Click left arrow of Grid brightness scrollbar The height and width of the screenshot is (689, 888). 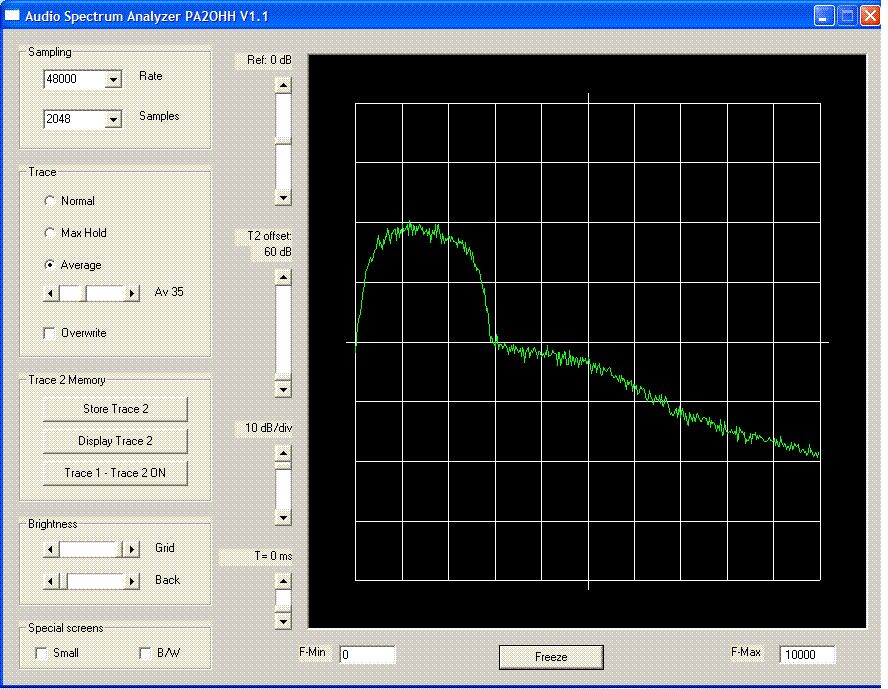pyautogui.click(x=51, y=549)
